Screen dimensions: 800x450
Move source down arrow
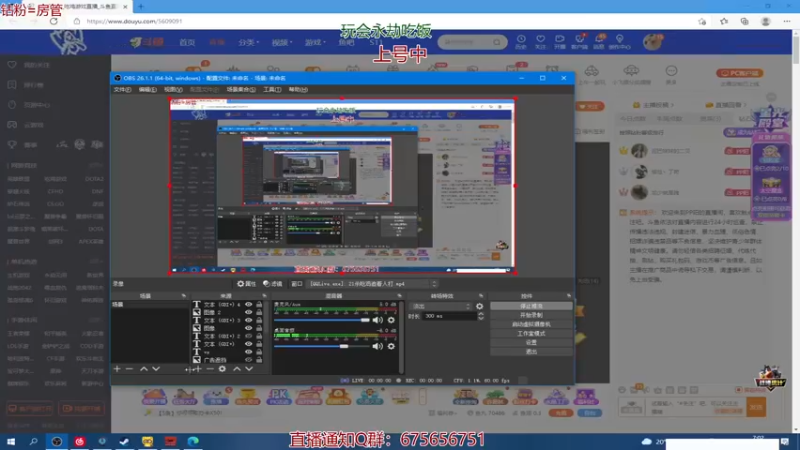(249, 368)
